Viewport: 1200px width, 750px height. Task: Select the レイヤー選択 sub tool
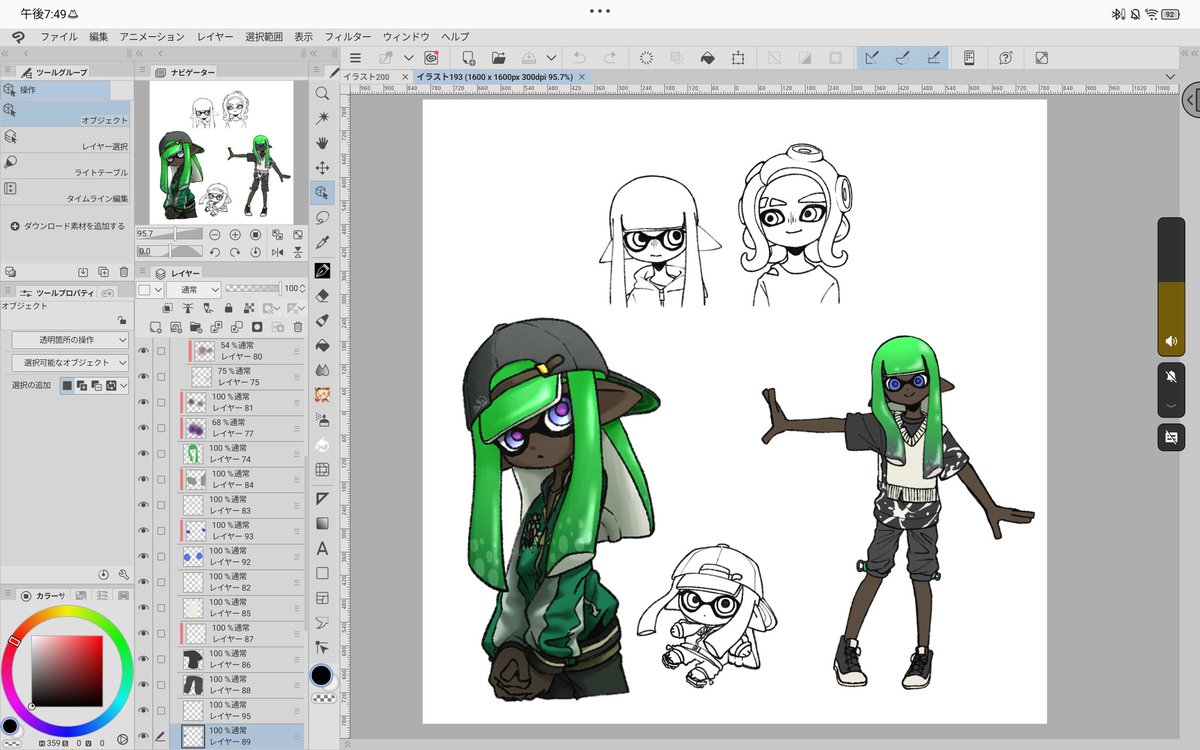coord(66,139)
